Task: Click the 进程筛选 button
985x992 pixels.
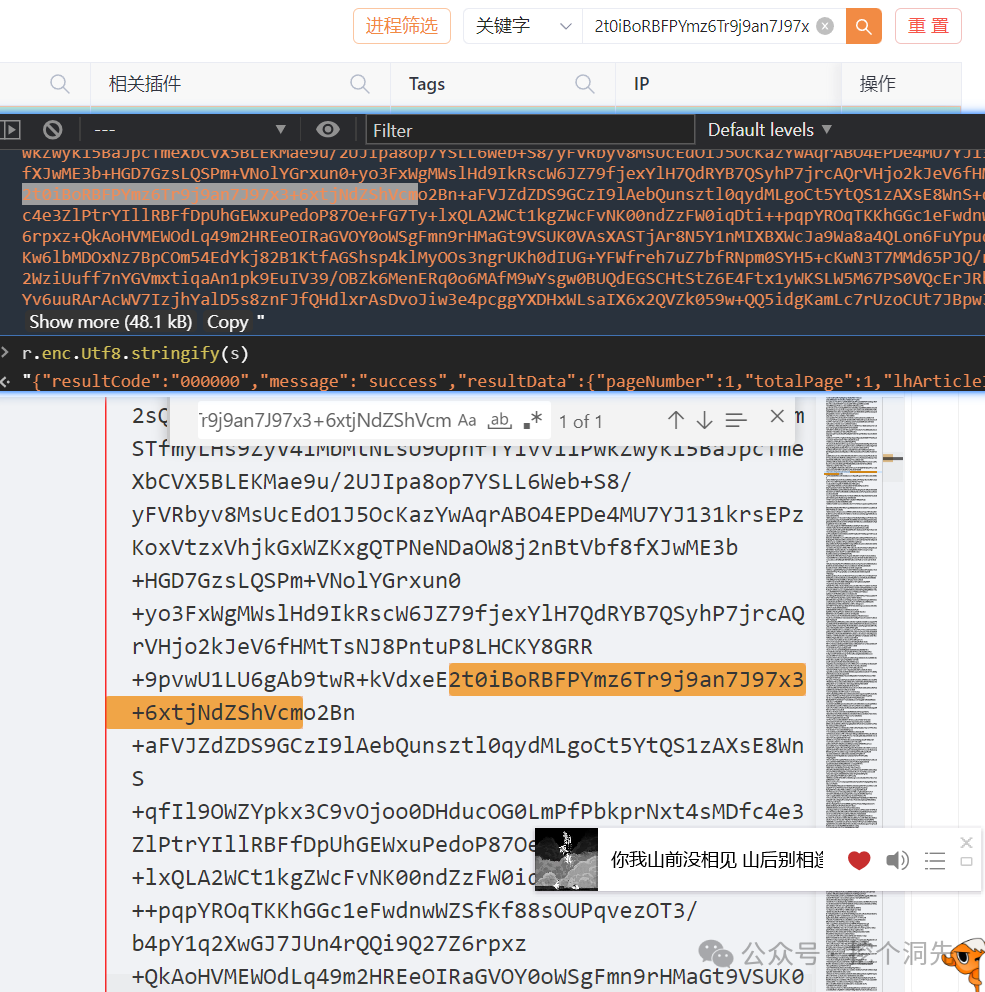Action: click(x=402, y=26)
